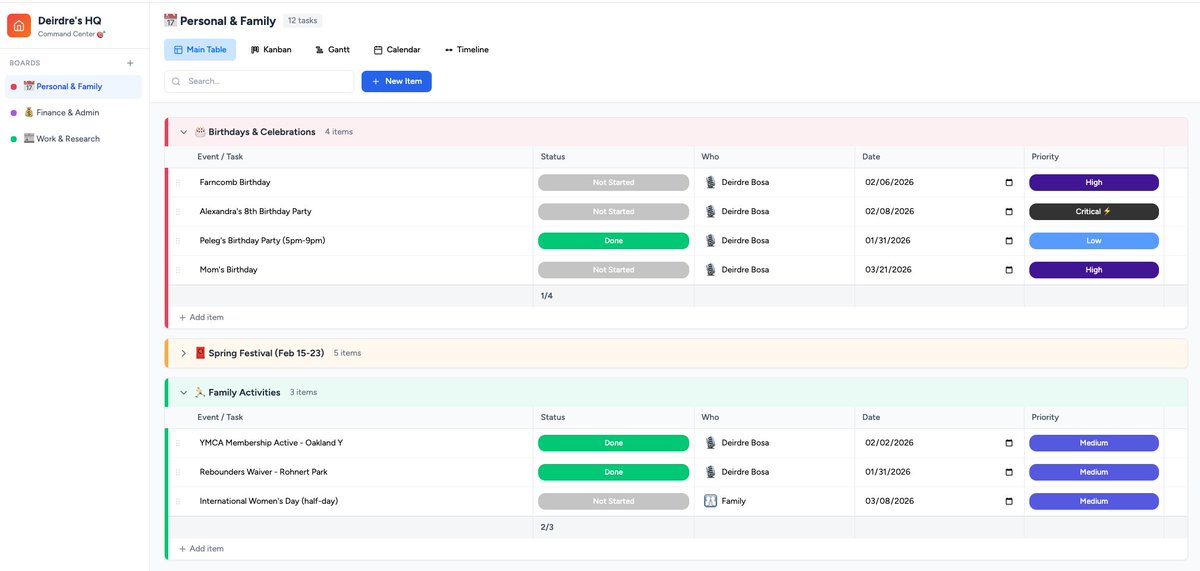Click 'Rebounders Waiver - Rohnert Park' task name
The width and height of the screenshot is (1200, 571).
coord(264,472)
